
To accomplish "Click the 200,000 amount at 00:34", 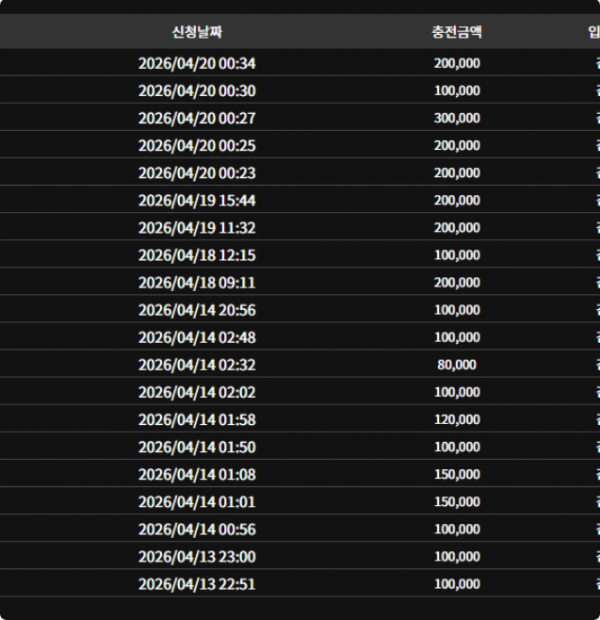I will (x=457, y=63).
